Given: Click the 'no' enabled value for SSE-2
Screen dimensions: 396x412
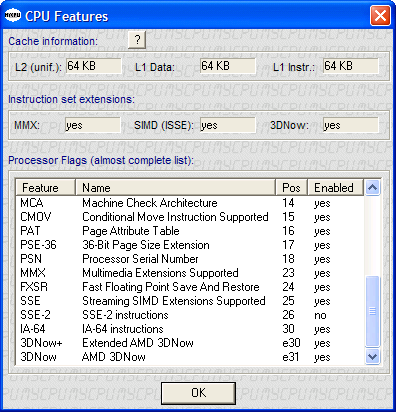Looking at the screenshot, I should click(x=320, y=315).
